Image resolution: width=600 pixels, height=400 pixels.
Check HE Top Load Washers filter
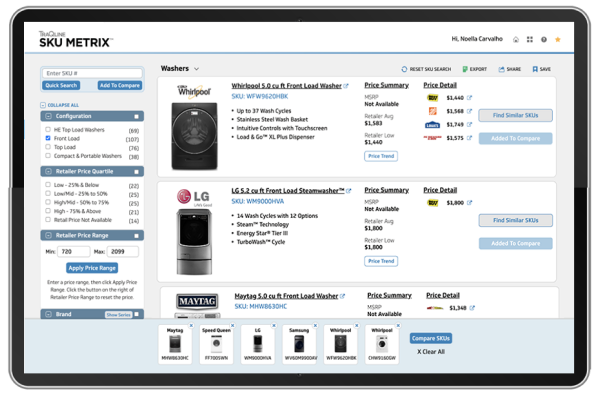(48, 129)
